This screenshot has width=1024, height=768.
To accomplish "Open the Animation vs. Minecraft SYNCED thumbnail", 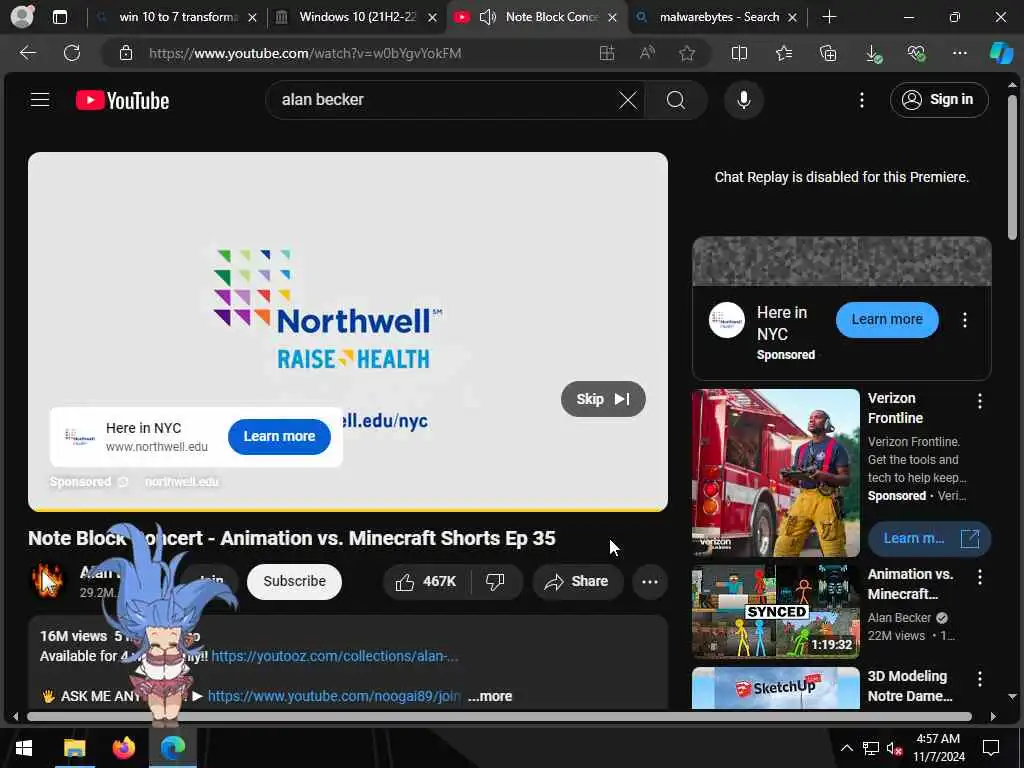I will [775, 612].
